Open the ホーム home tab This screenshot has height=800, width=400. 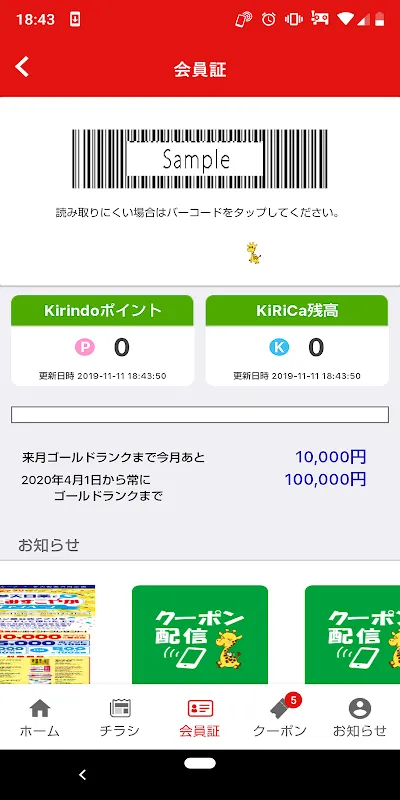pos(40,718)
